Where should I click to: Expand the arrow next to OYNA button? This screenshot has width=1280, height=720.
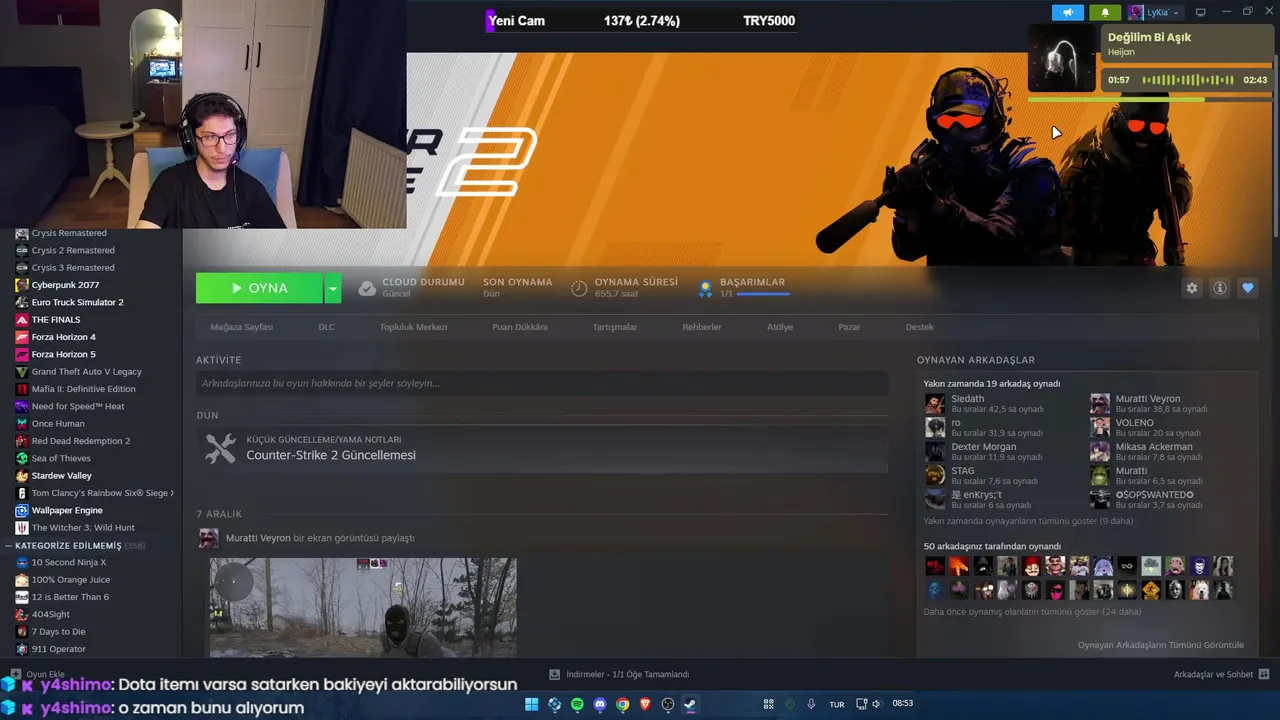pos(333,288)
